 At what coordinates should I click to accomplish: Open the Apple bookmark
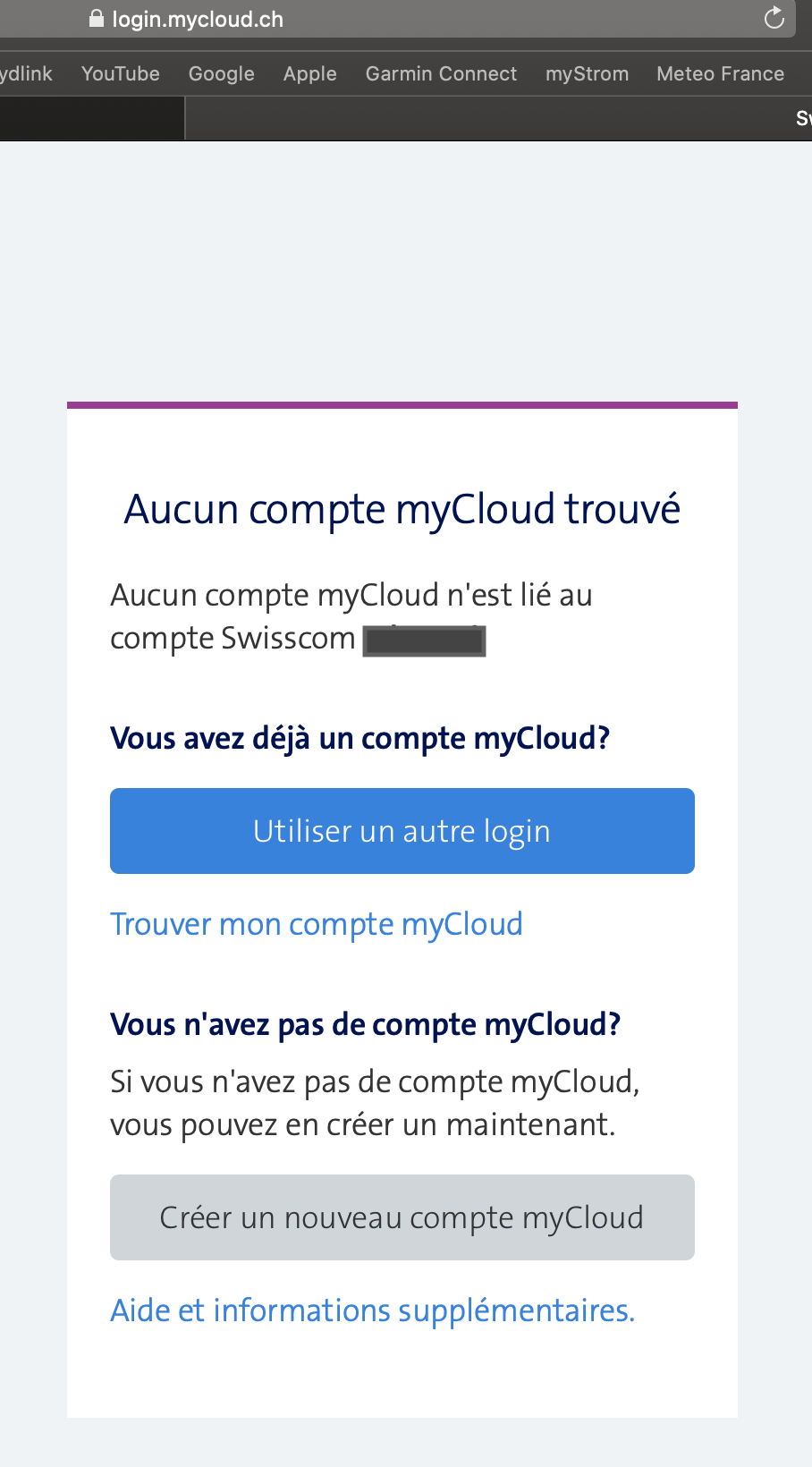pos(309,73)
